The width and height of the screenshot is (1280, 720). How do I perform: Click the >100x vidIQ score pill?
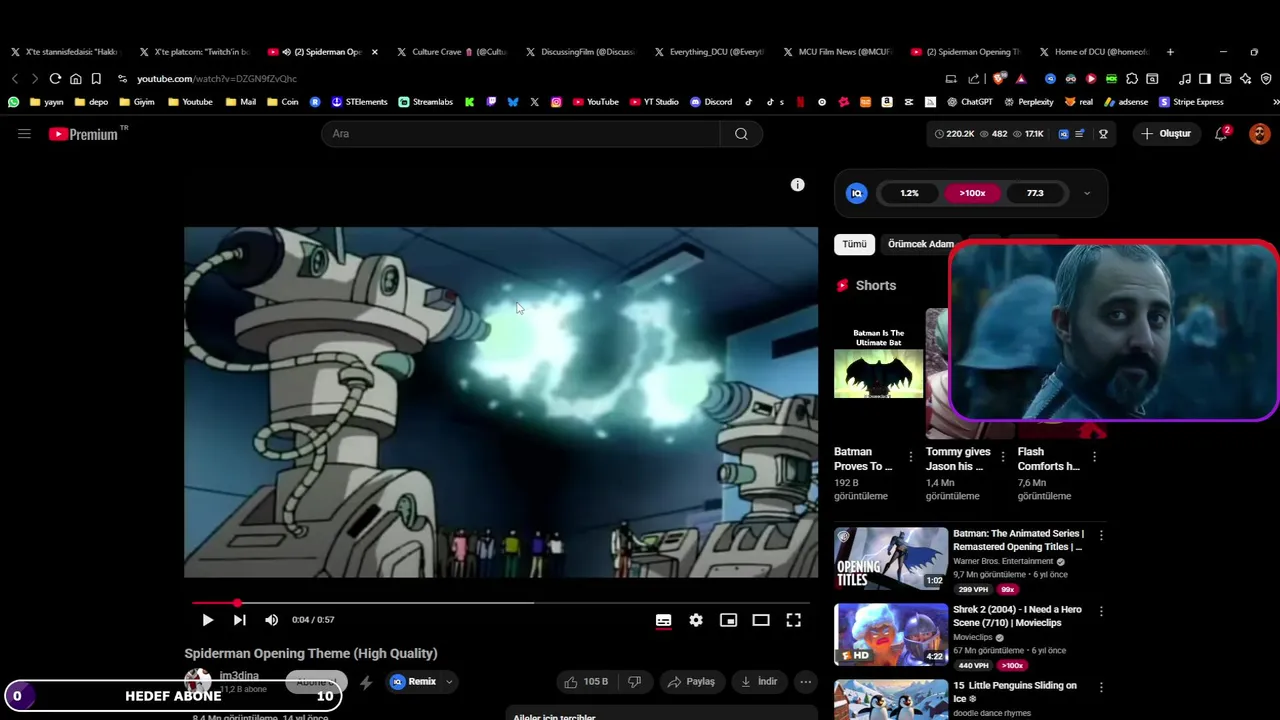[972, 193]
